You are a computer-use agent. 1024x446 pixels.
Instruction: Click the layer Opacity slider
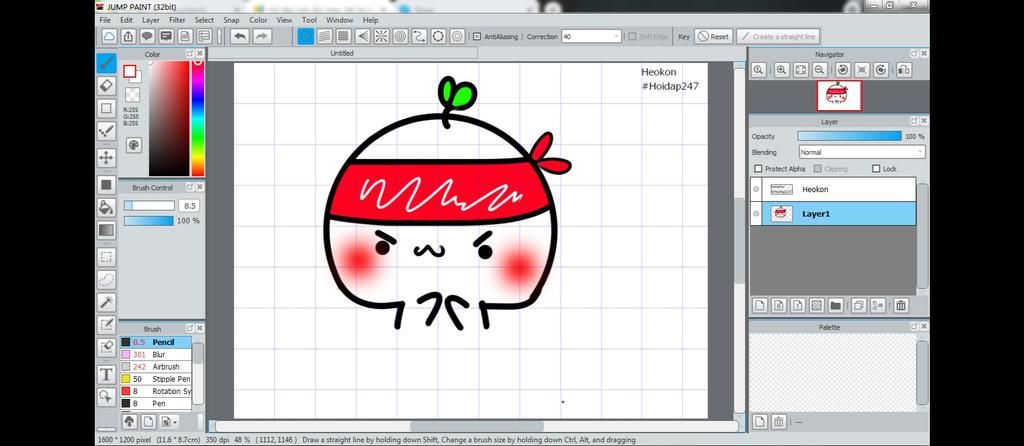coord(850,136)
